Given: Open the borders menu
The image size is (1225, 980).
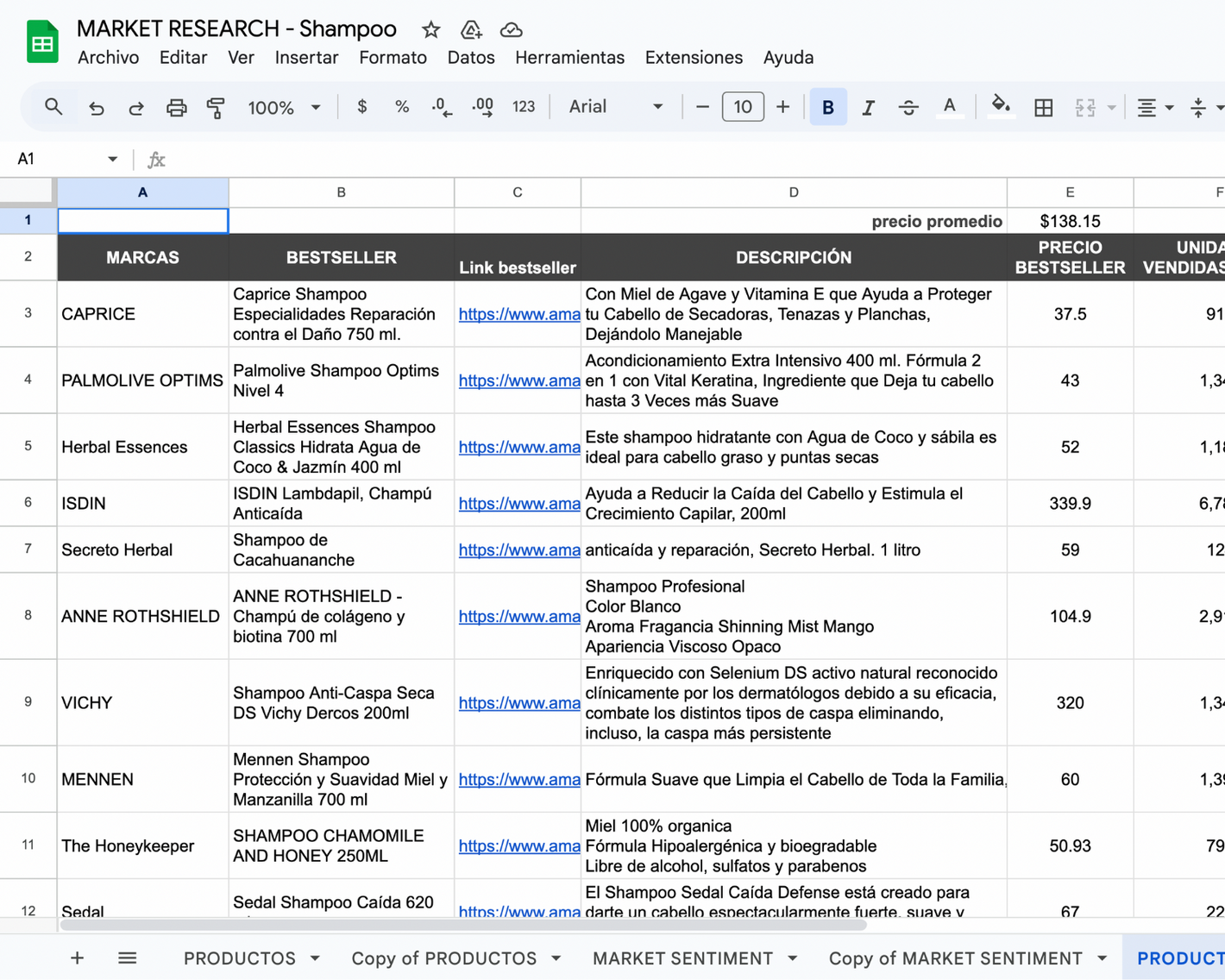Looking at the screenshot, I should (1044, 108).
